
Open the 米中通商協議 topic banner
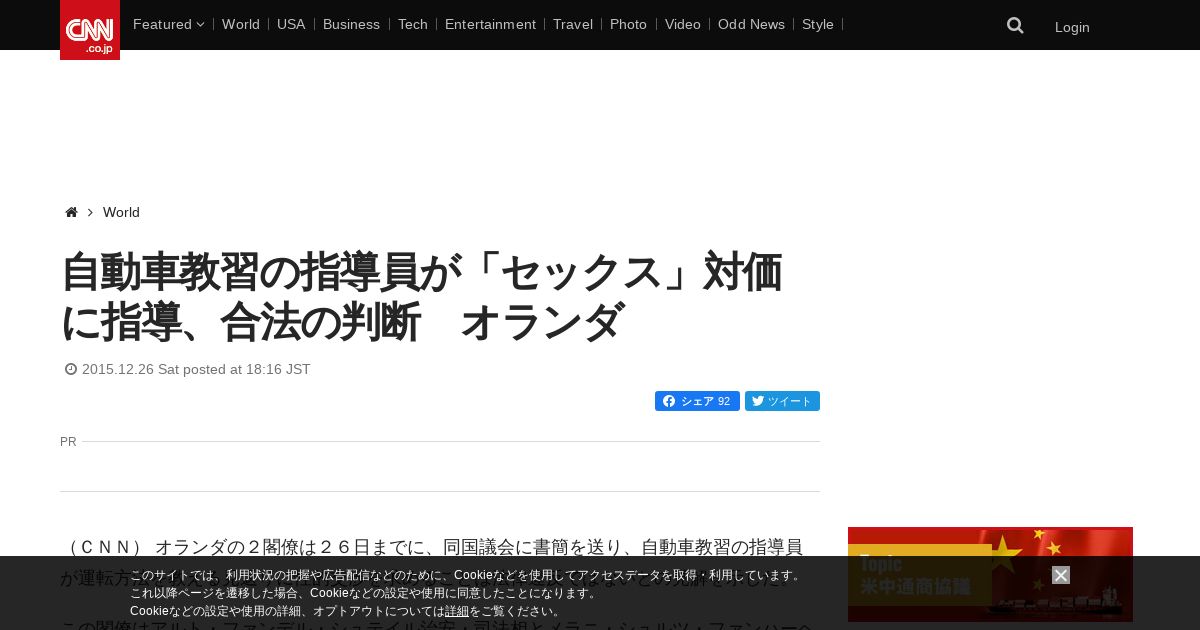coord(990,574)
